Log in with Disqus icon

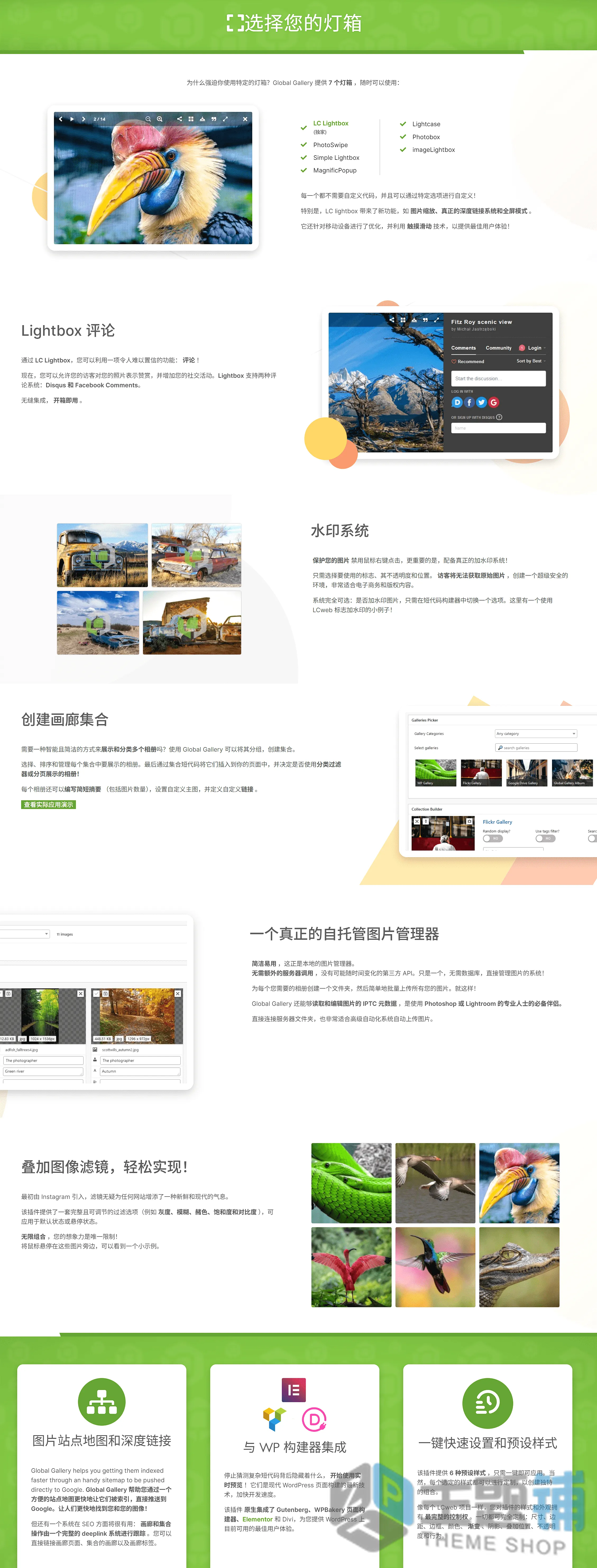pos(457,402)
